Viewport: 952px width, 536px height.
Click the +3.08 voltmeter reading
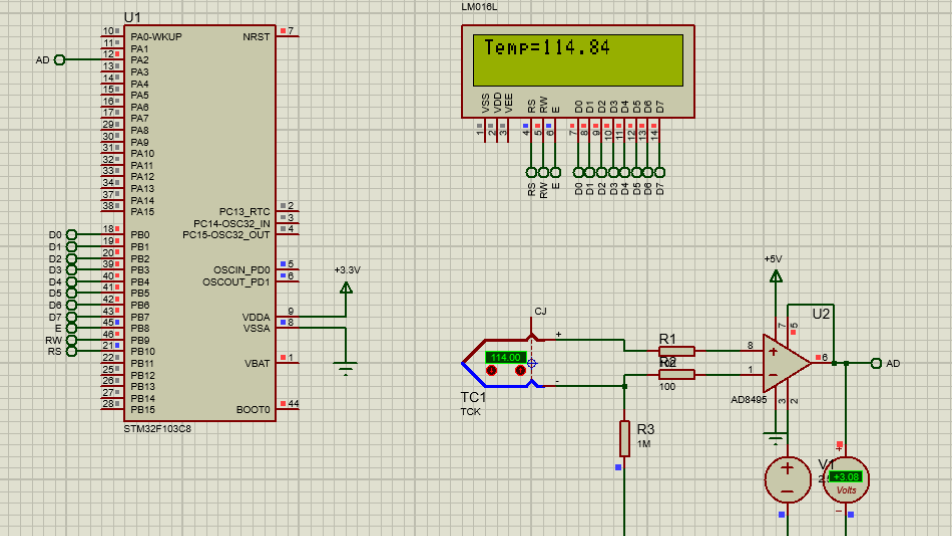[x=846, y=477]
